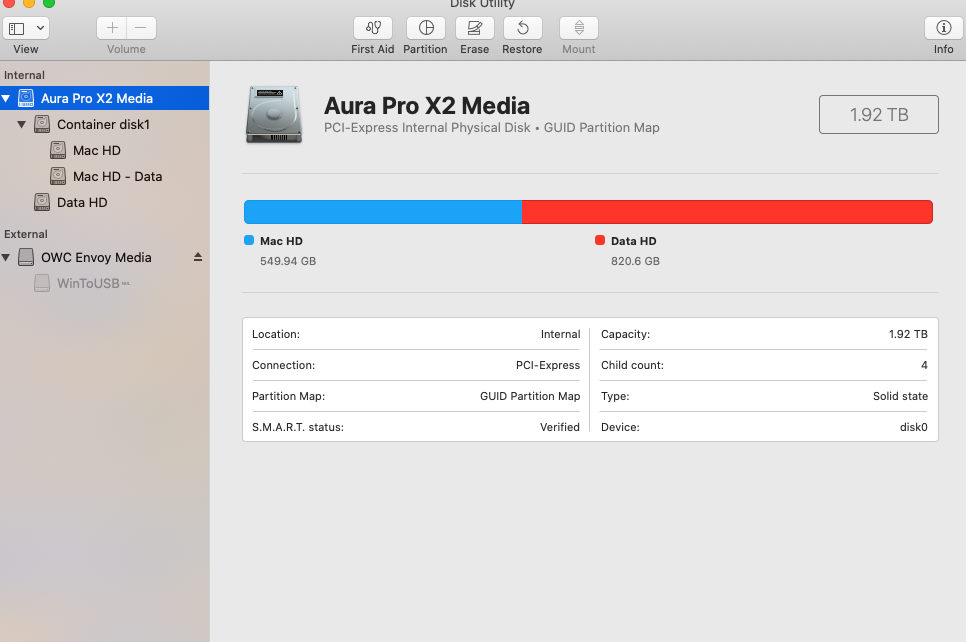The width and height of the screenshot is (966, 642).
Task: Click the Restore toolbar icon
Action: click(522, 28)
